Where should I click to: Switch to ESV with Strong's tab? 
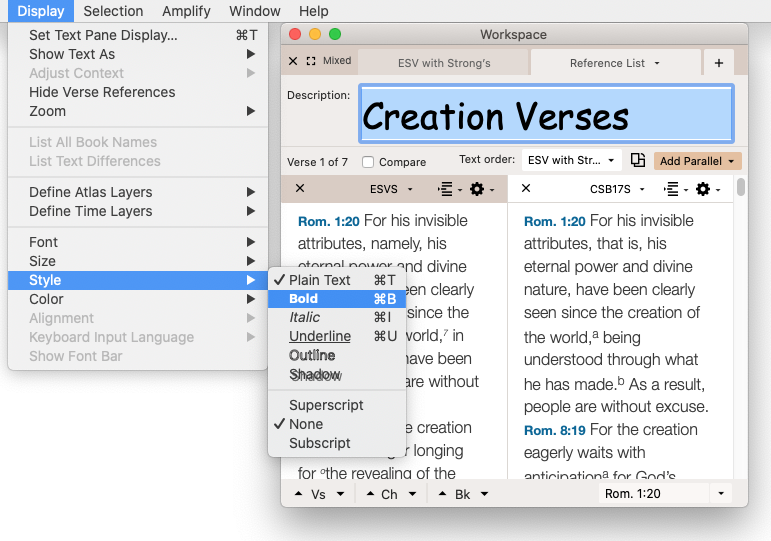(444, 63)
